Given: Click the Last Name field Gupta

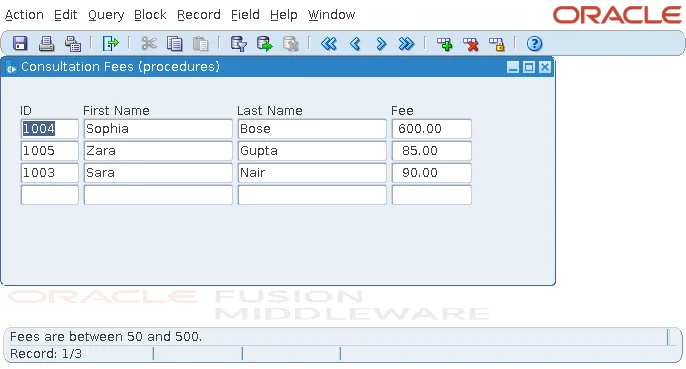Looking at the screenshot, I should coord(312,151).
